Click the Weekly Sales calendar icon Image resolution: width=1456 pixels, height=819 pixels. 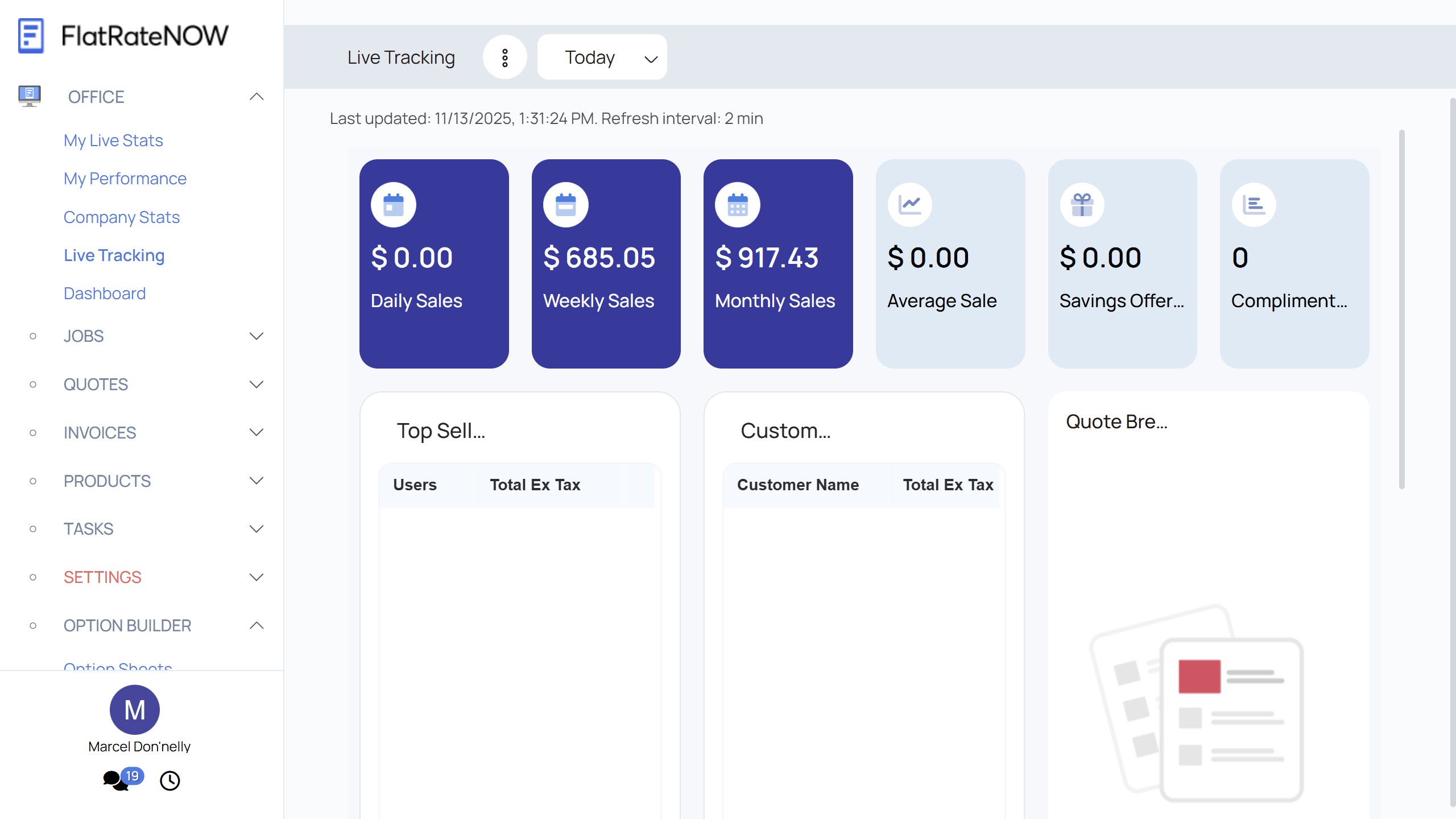click(x=565, y=205)
